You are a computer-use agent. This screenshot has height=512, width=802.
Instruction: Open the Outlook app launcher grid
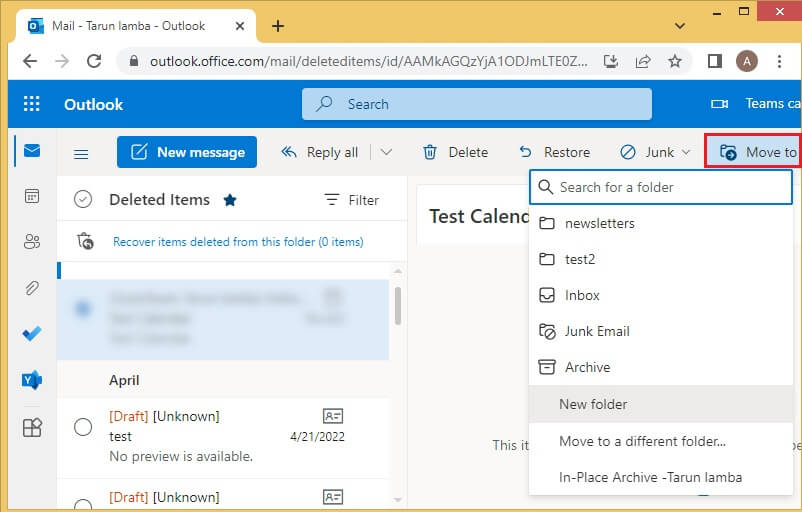tap(32, 104)
